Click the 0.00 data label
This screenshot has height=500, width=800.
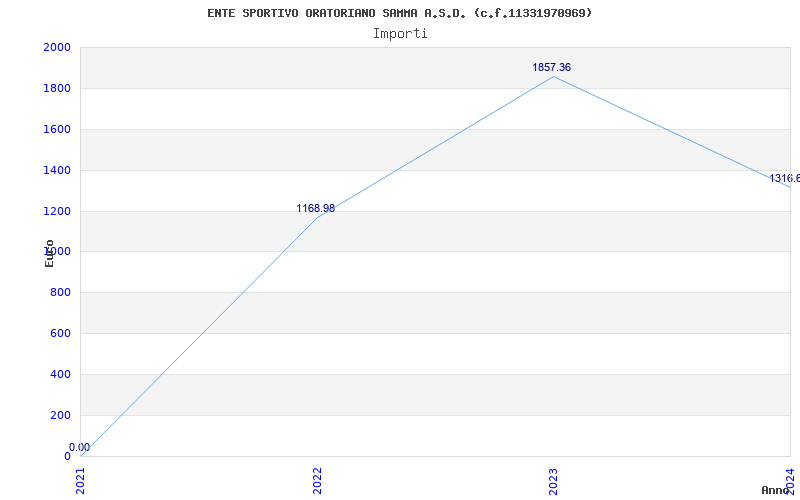pos(80,447)
